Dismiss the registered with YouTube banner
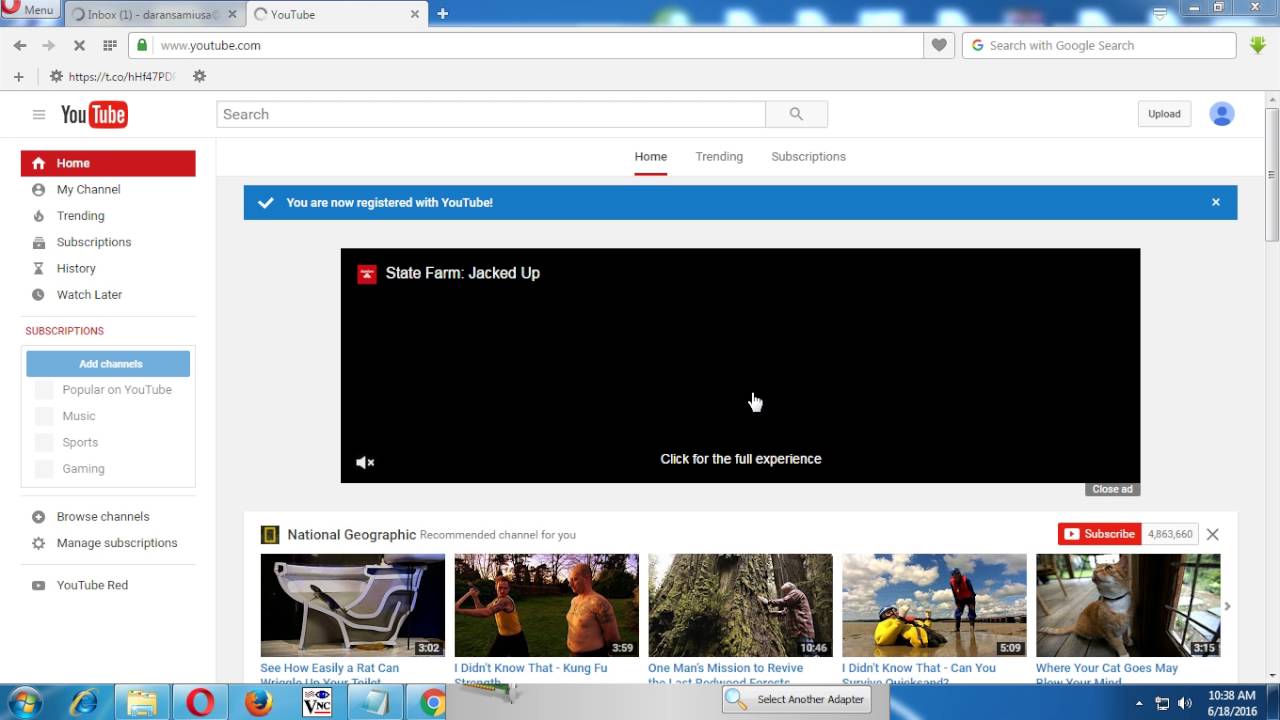The width and height of the screenshot is (1280, 720). click(1216, 202)
